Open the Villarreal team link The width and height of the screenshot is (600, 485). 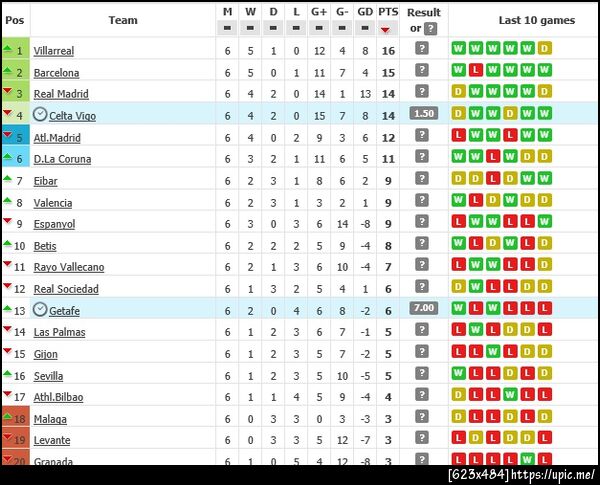point(53,51)
